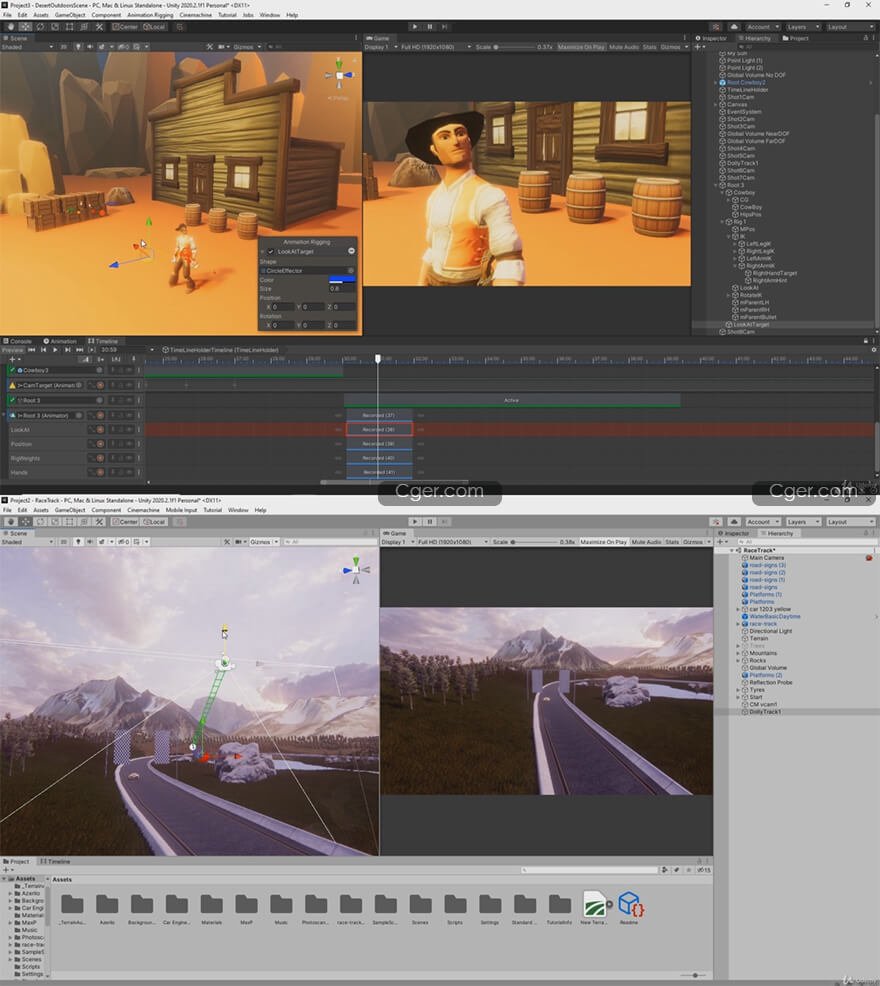This screenshot has width=880, height=986.
Task: Click Pause button in Project3 window
Action: pyautogui.click(x=430, y=27)
